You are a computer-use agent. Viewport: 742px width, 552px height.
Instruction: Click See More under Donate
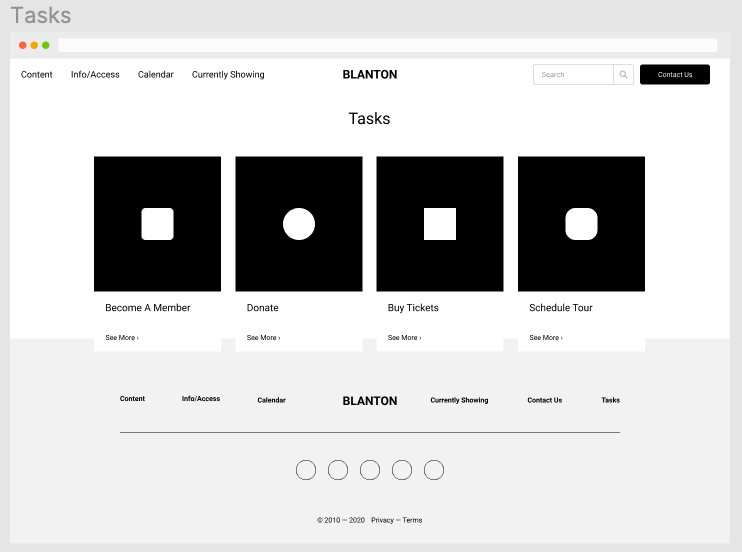[264, 338]
